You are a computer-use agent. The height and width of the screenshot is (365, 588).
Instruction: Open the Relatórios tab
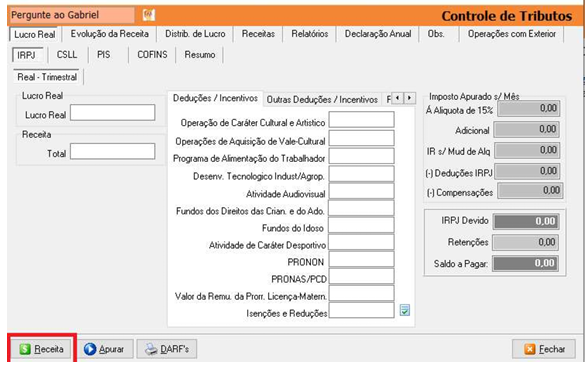tap(310, 34)
